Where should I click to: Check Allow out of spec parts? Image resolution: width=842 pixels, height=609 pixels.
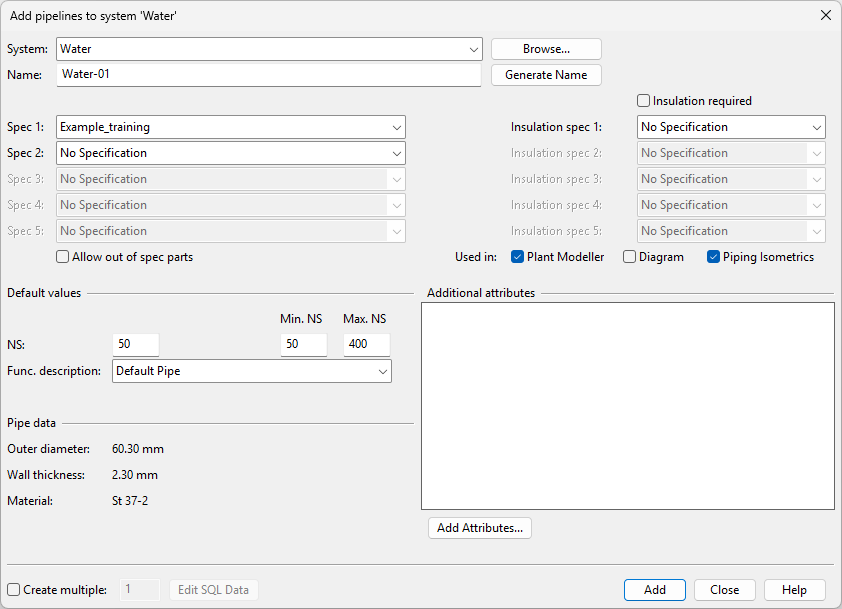point(64,257)
